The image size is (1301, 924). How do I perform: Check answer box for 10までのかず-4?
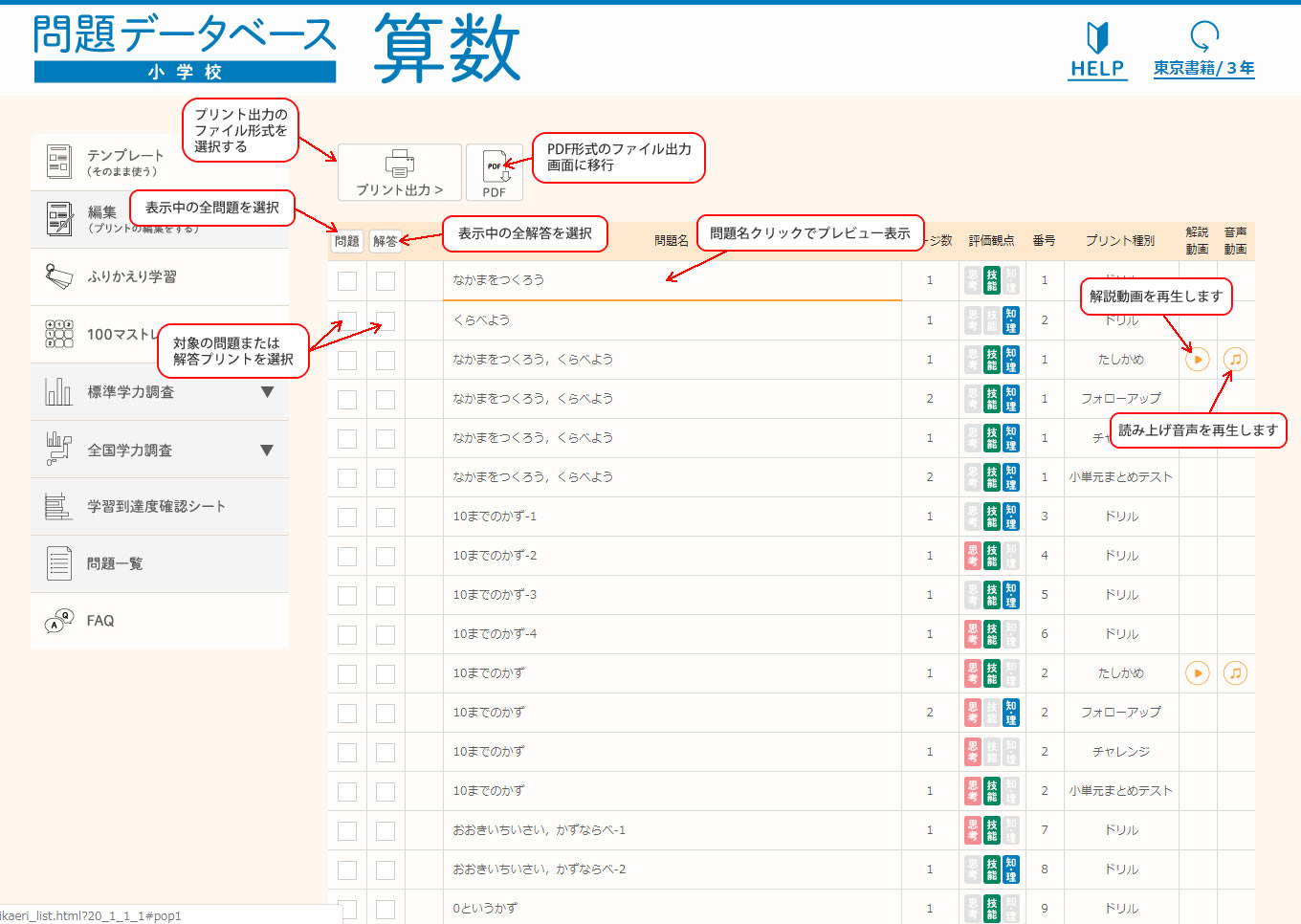(x=386, y=634)
